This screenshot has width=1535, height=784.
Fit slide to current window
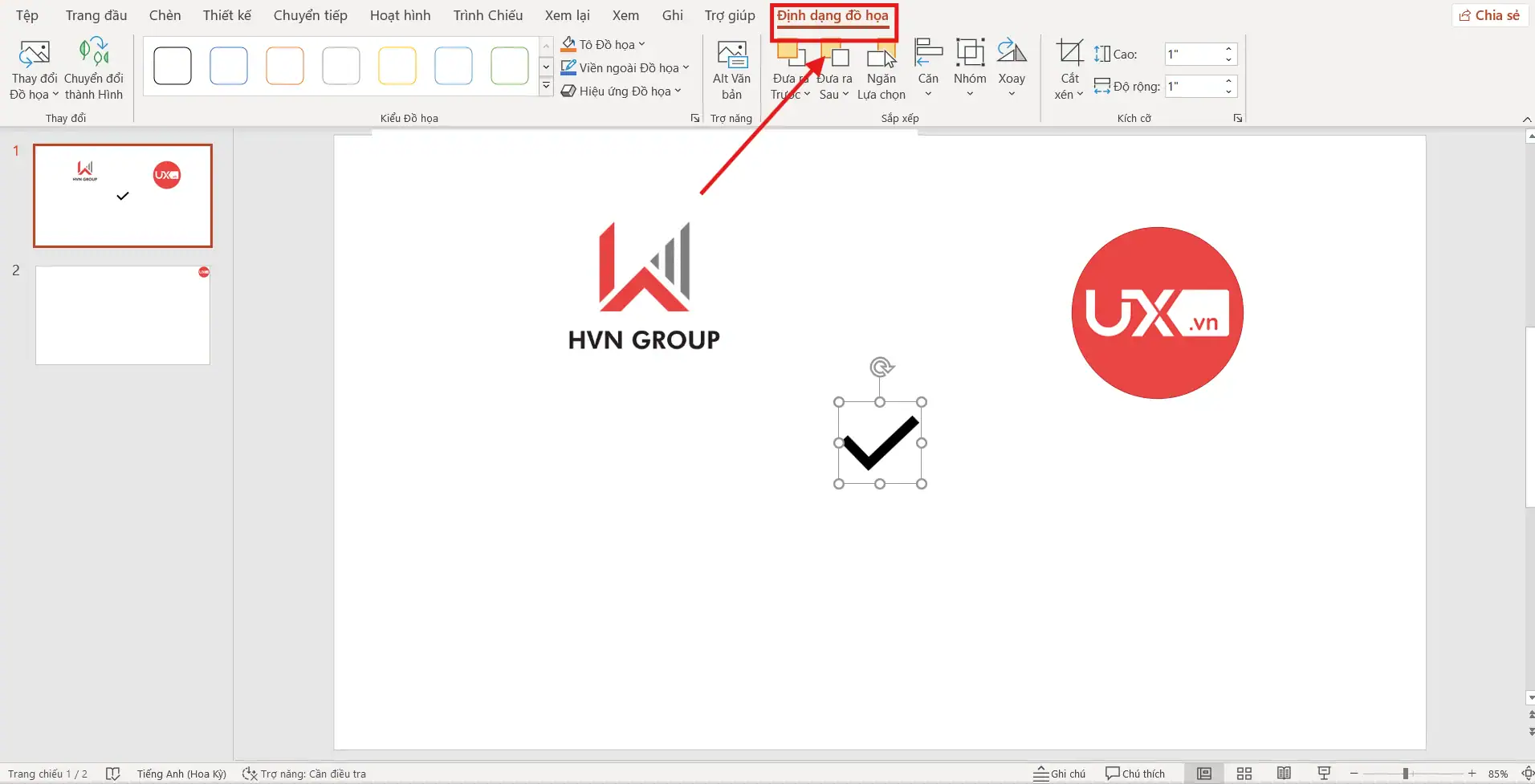point(1527,774)
